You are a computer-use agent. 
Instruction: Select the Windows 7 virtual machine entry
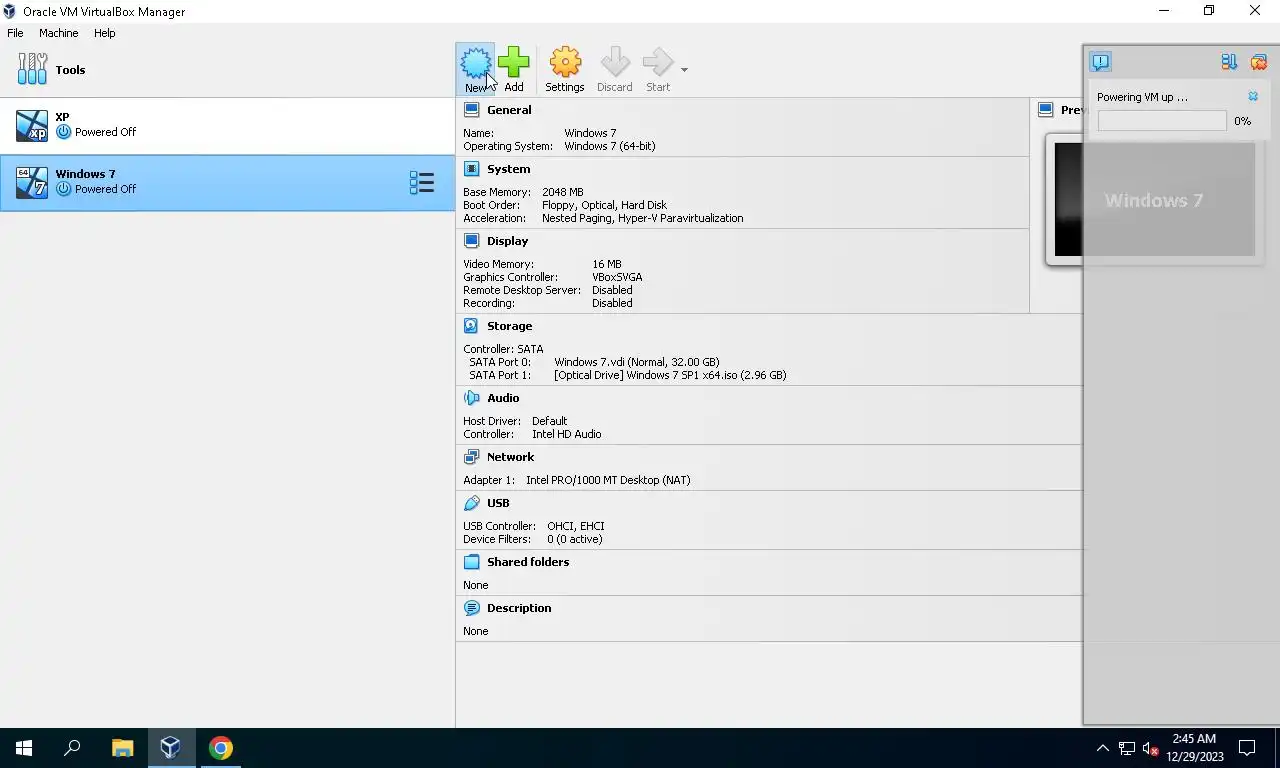point(227,183)
